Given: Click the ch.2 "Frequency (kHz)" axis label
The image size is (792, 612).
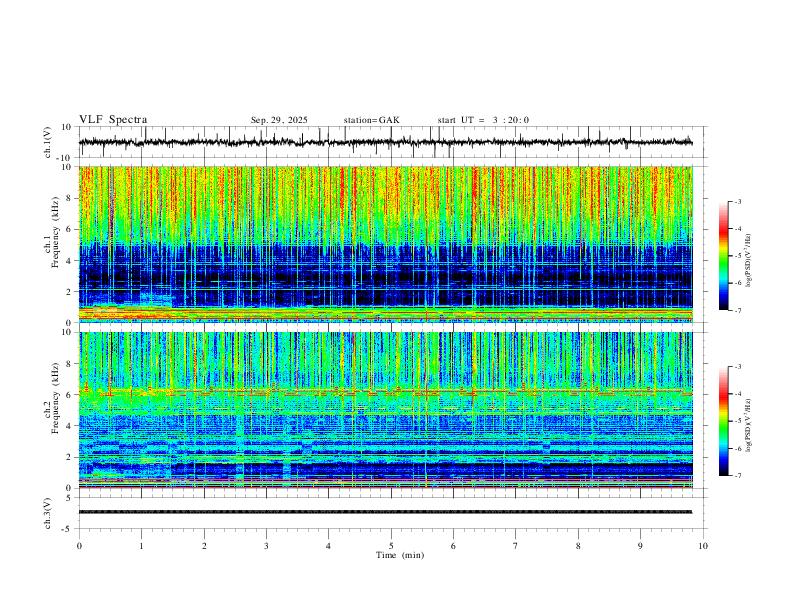Looking at the screenshot, I should coord(56,398).
